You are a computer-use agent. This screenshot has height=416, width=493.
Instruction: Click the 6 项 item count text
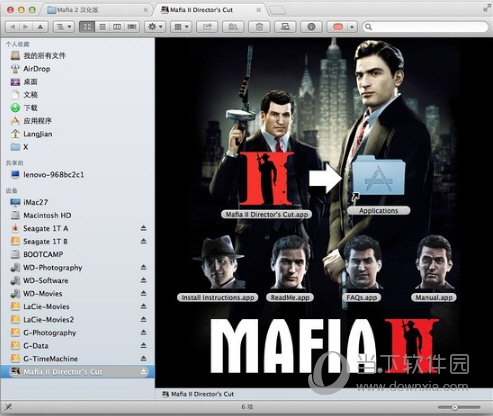click(247, 407)
